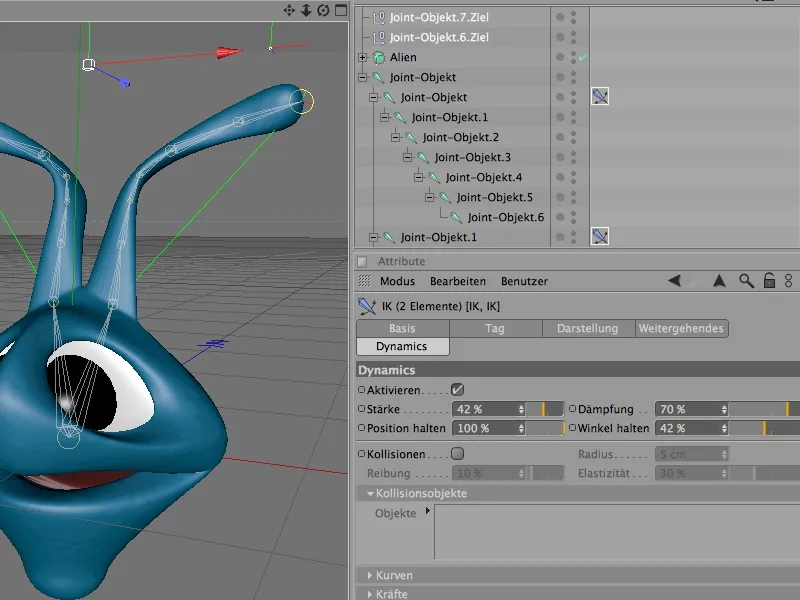
Task: Open the search magnifier in Attribute manager
Action: 746,281
